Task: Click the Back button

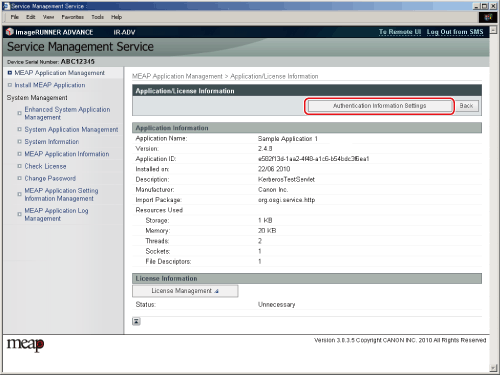Action: (466, 106)
